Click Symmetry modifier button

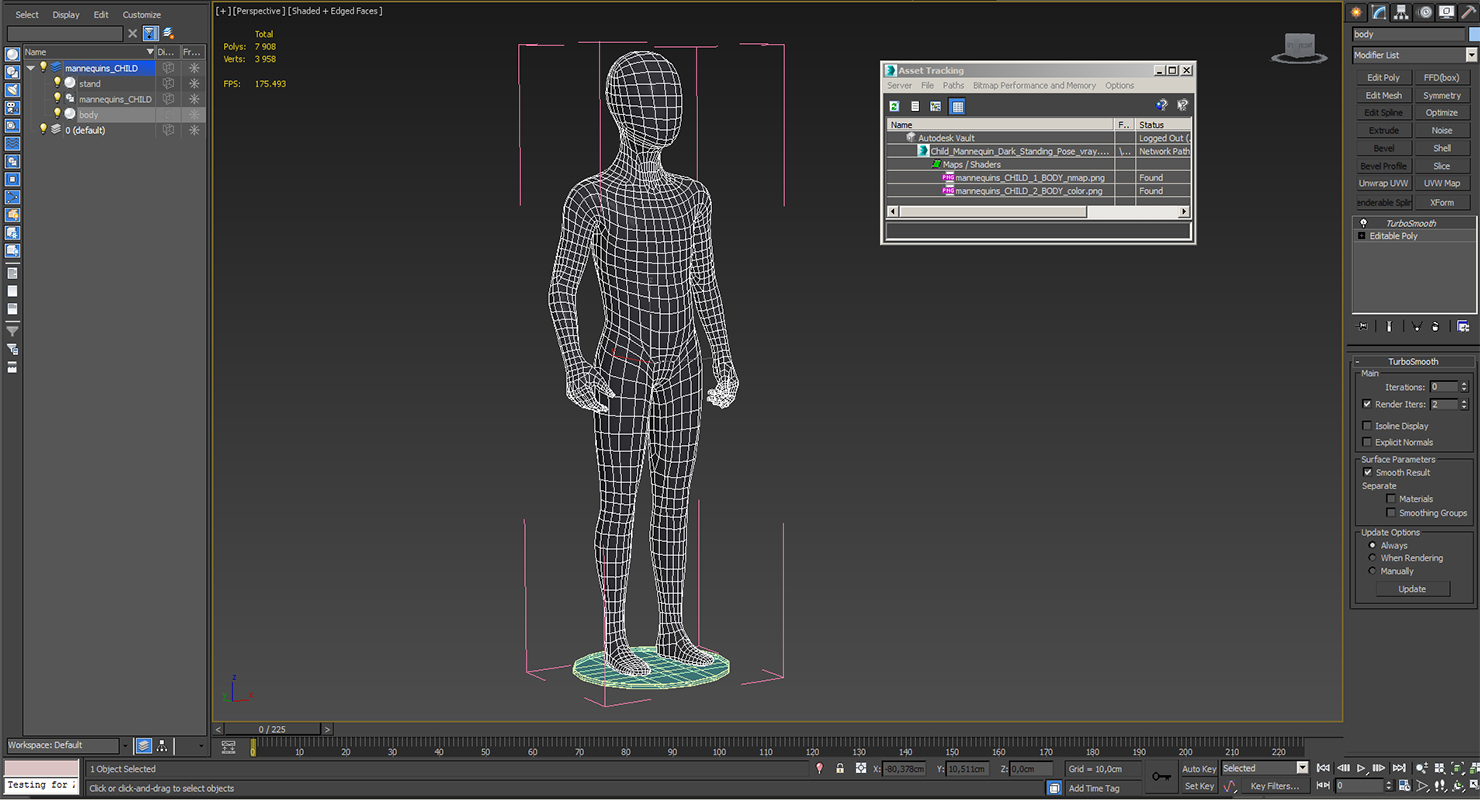click(1442, 95)
